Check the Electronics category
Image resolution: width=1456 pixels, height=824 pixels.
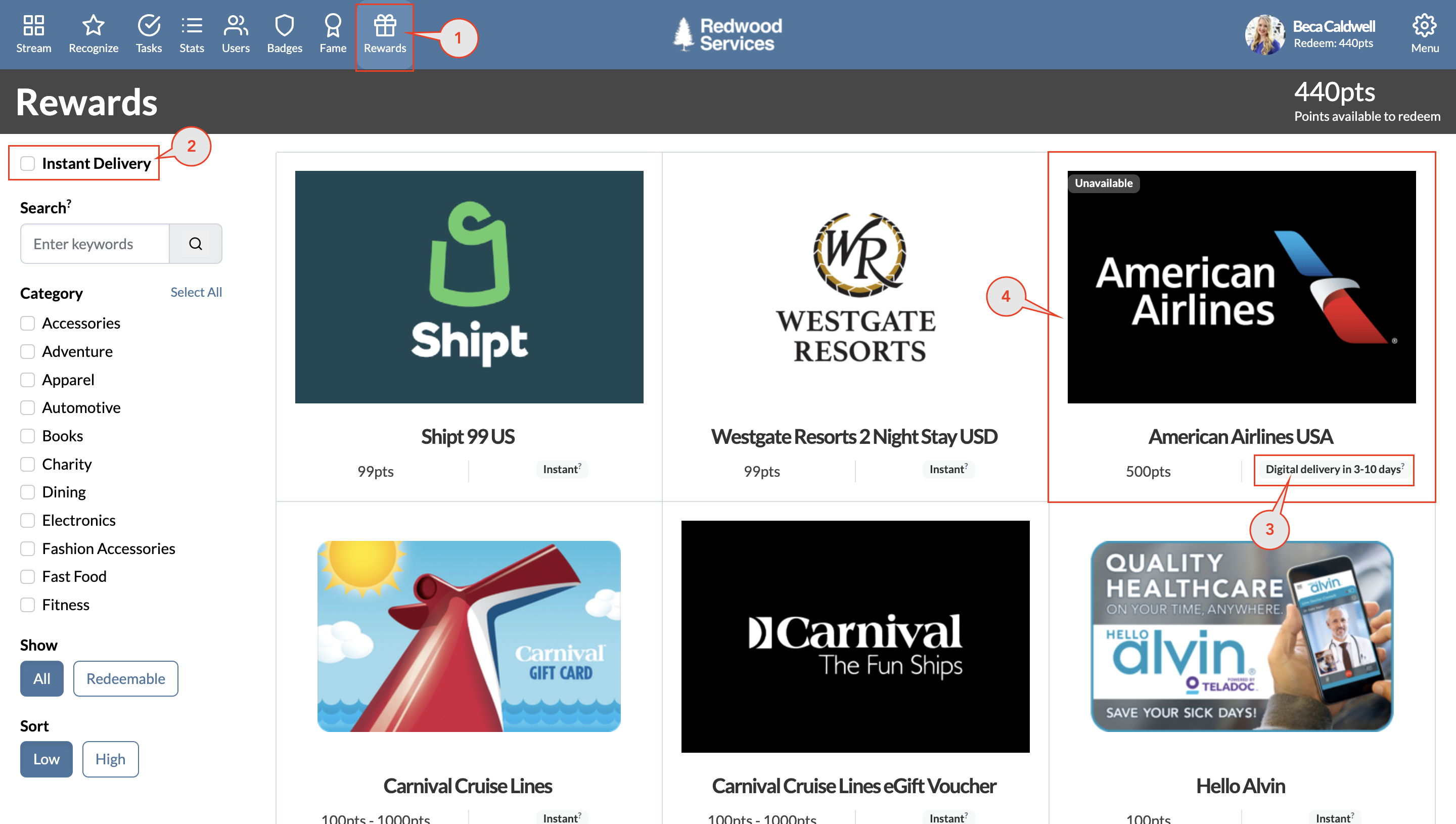27,520
